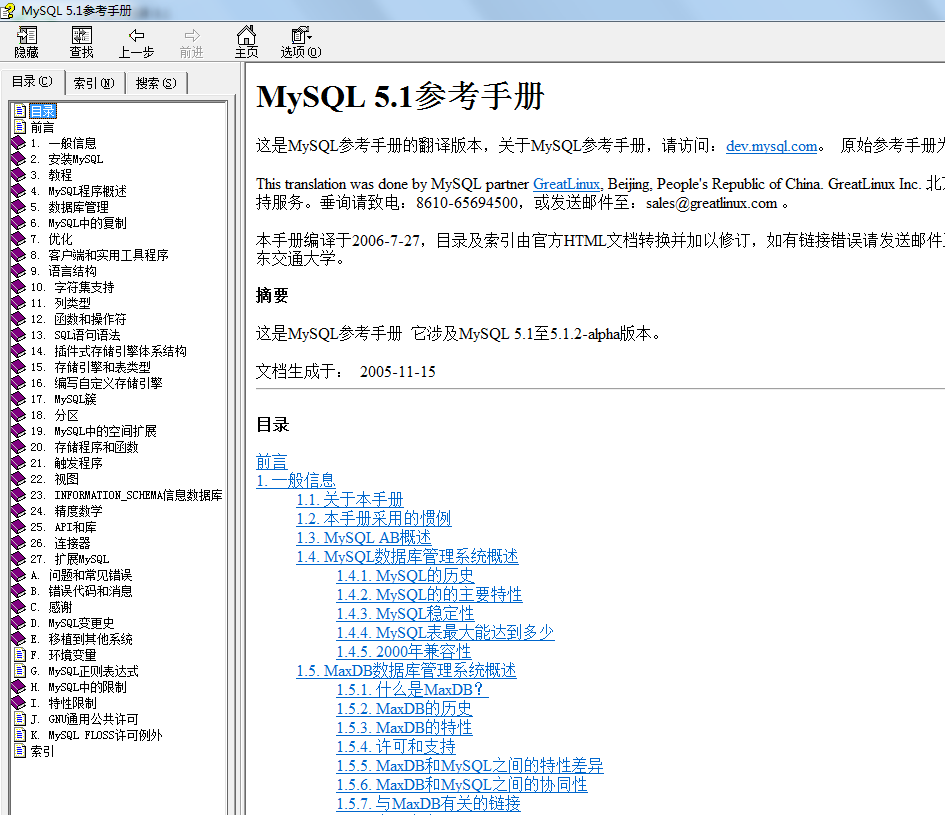The width and height of the screenshot is (945, 815).
Task: Click the 查找 (Locate) toolbar icon
Action: coord(81,42)
